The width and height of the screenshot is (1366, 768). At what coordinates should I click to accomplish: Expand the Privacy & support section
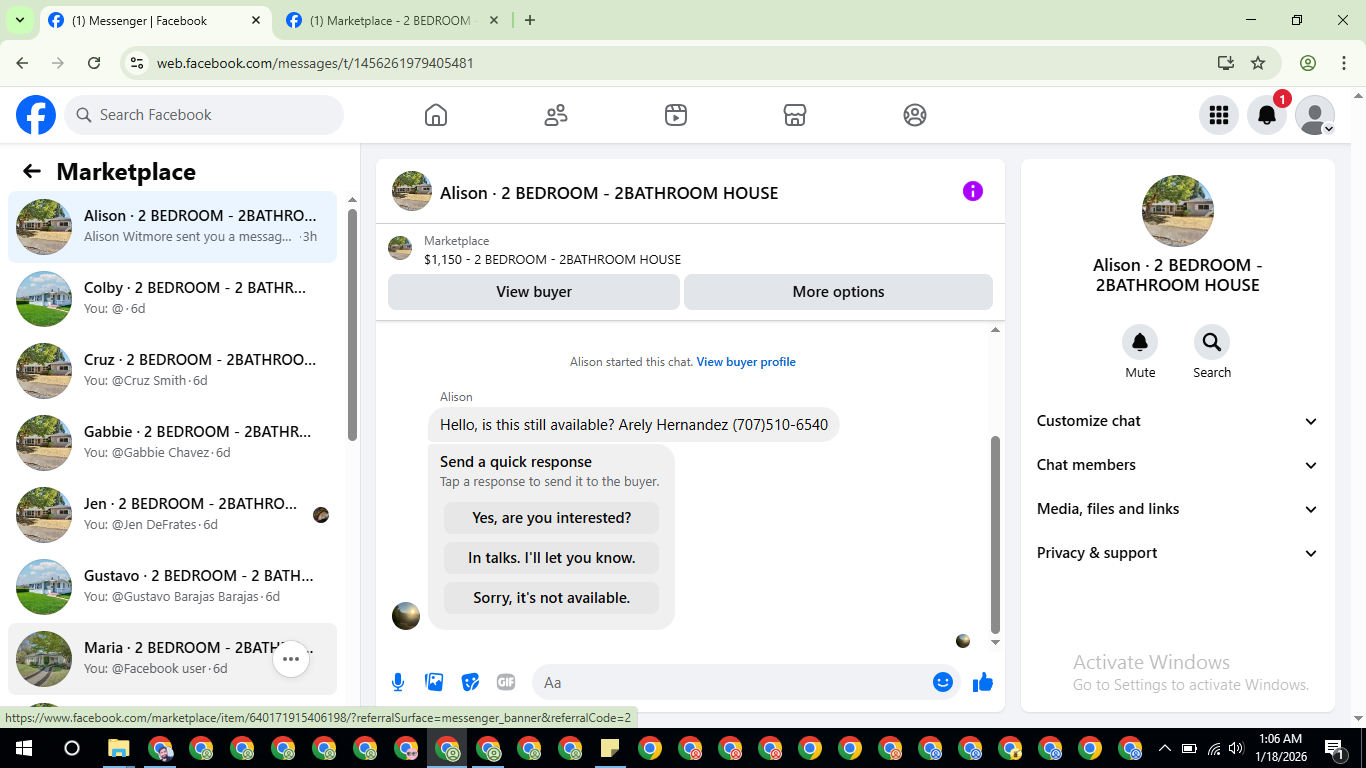[1178, 553]
